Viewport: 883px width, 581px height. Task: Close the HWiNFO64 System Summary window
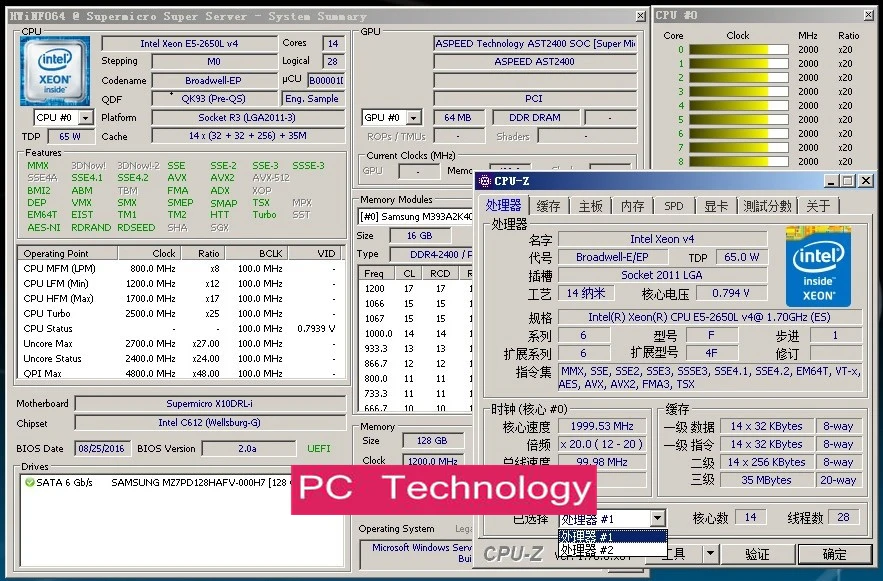[x=640, y=16]
